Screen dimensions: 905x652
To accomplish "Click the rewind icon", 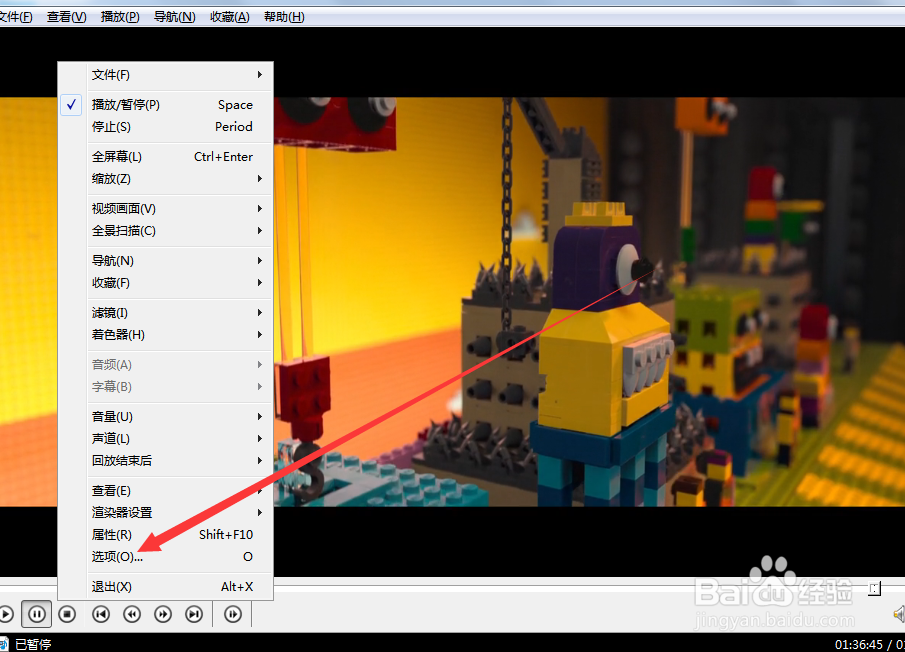I will point(132,614).
